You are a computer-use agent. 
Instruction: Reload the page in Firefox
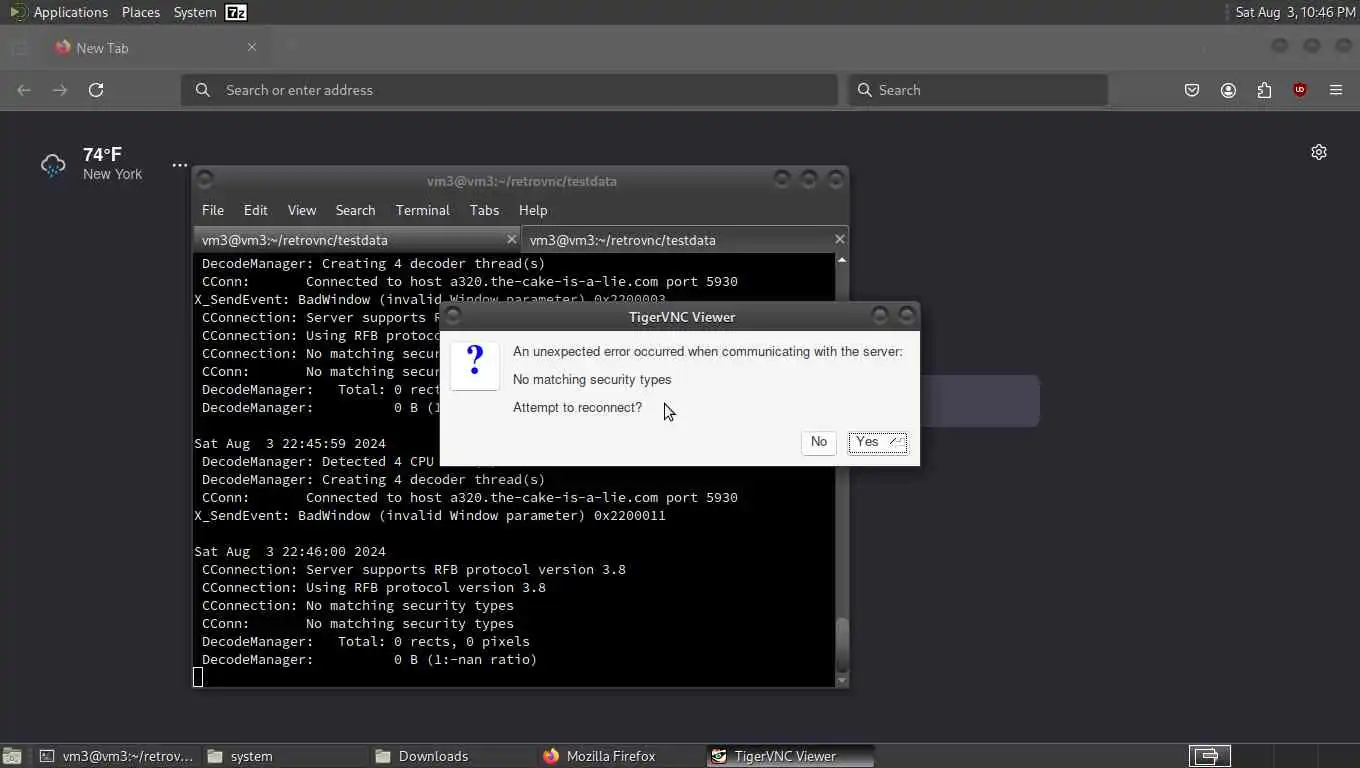(x=96, y=90)
